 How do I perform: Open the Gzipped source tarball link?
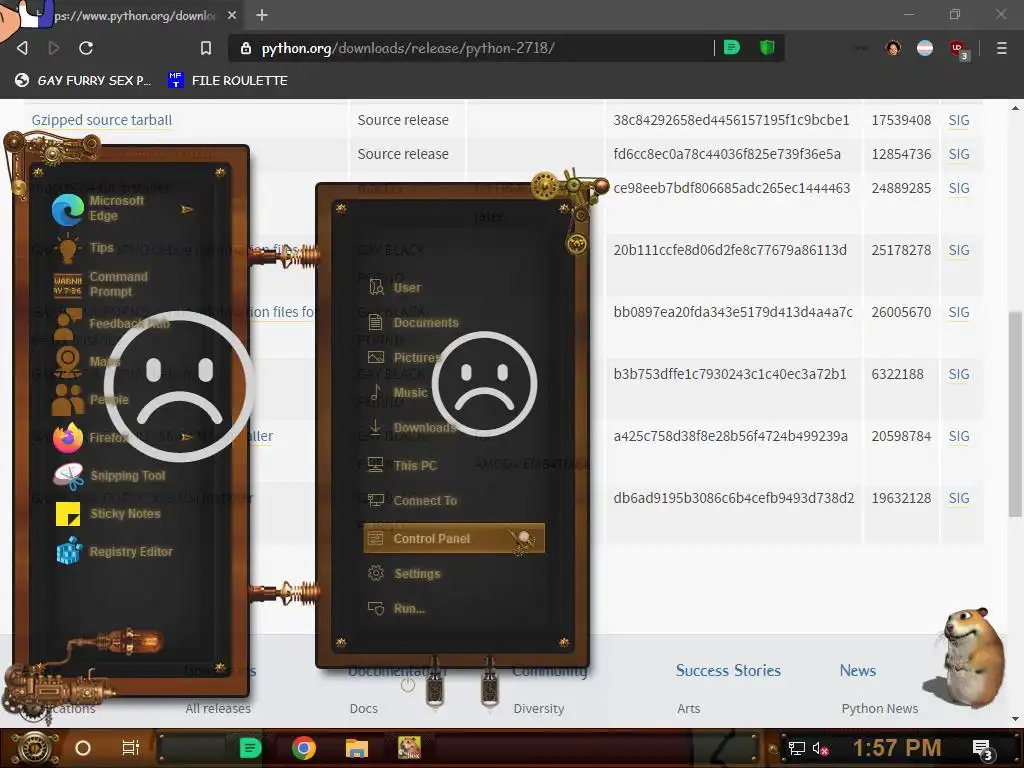point(102,120)
